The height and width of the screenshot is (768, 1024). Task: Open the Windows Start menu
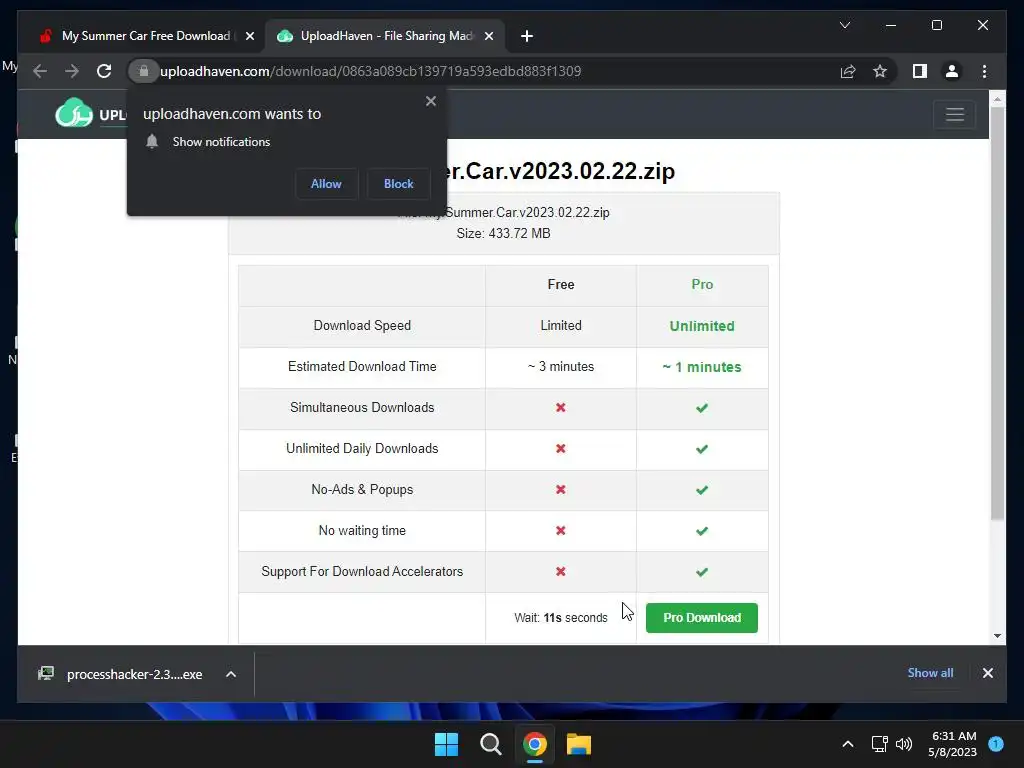pos(447,744)
